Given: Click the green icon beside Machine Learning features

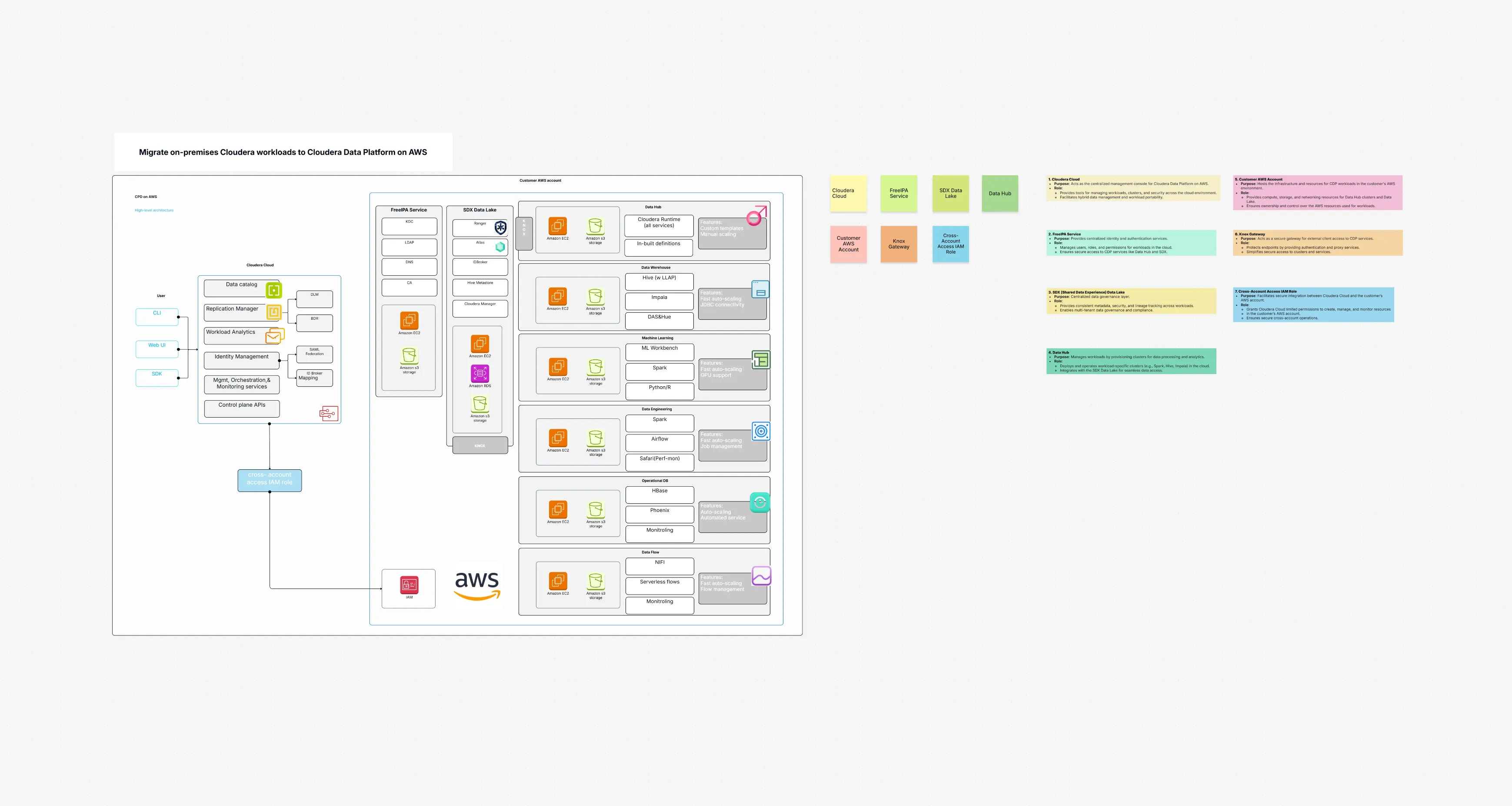Looking at the screenshot, I should pyautogui.click(x=761, y=360).
